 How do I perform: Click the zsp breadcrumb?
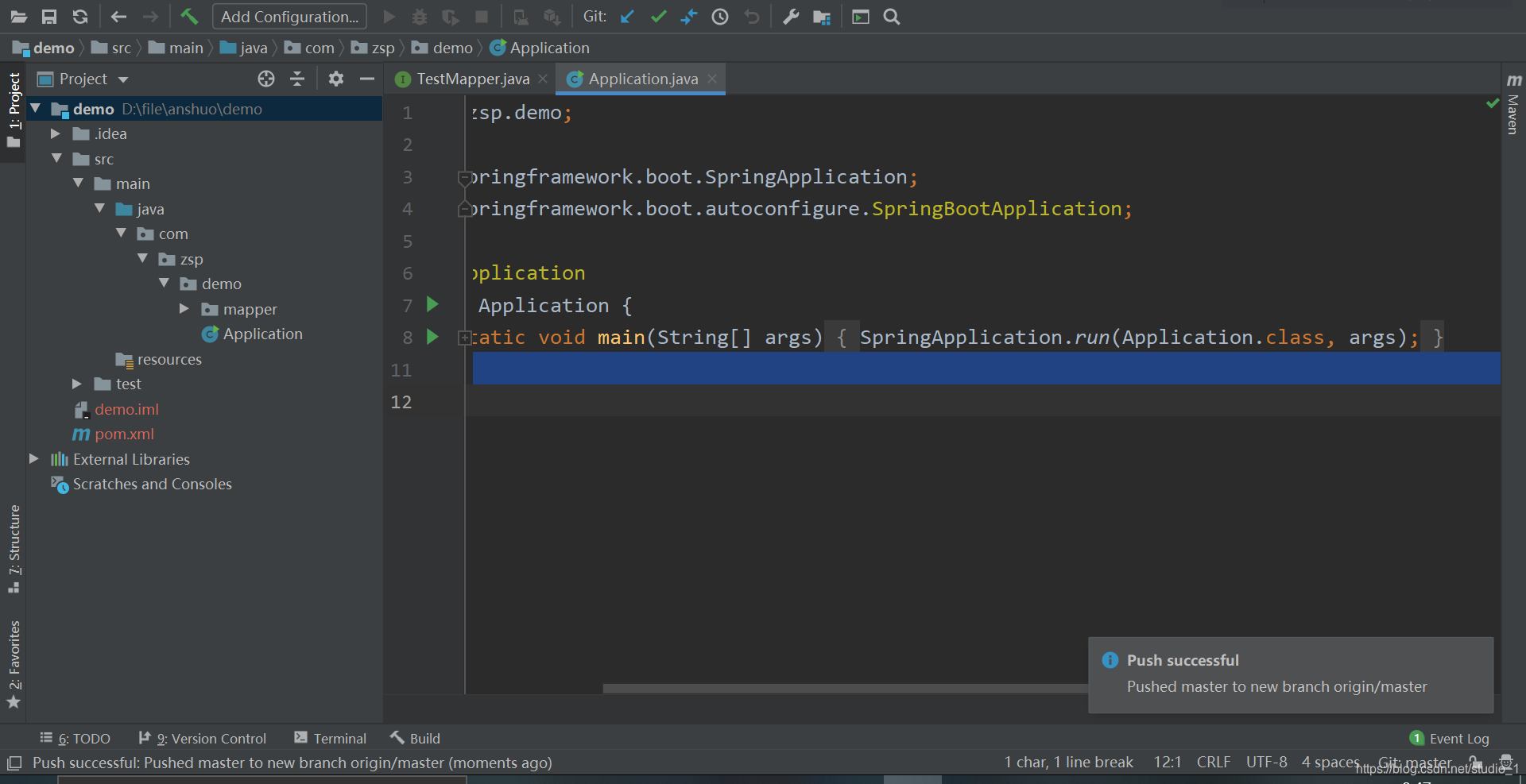click(374, 48)
